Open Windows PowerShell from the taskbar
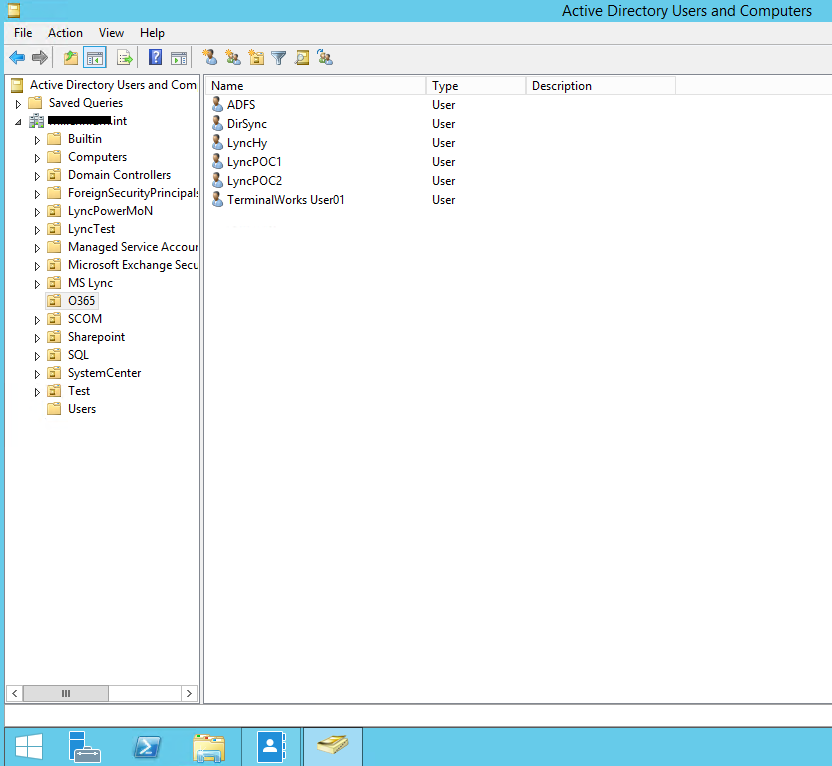Viewport: 832px width, 766px height. 147,747
